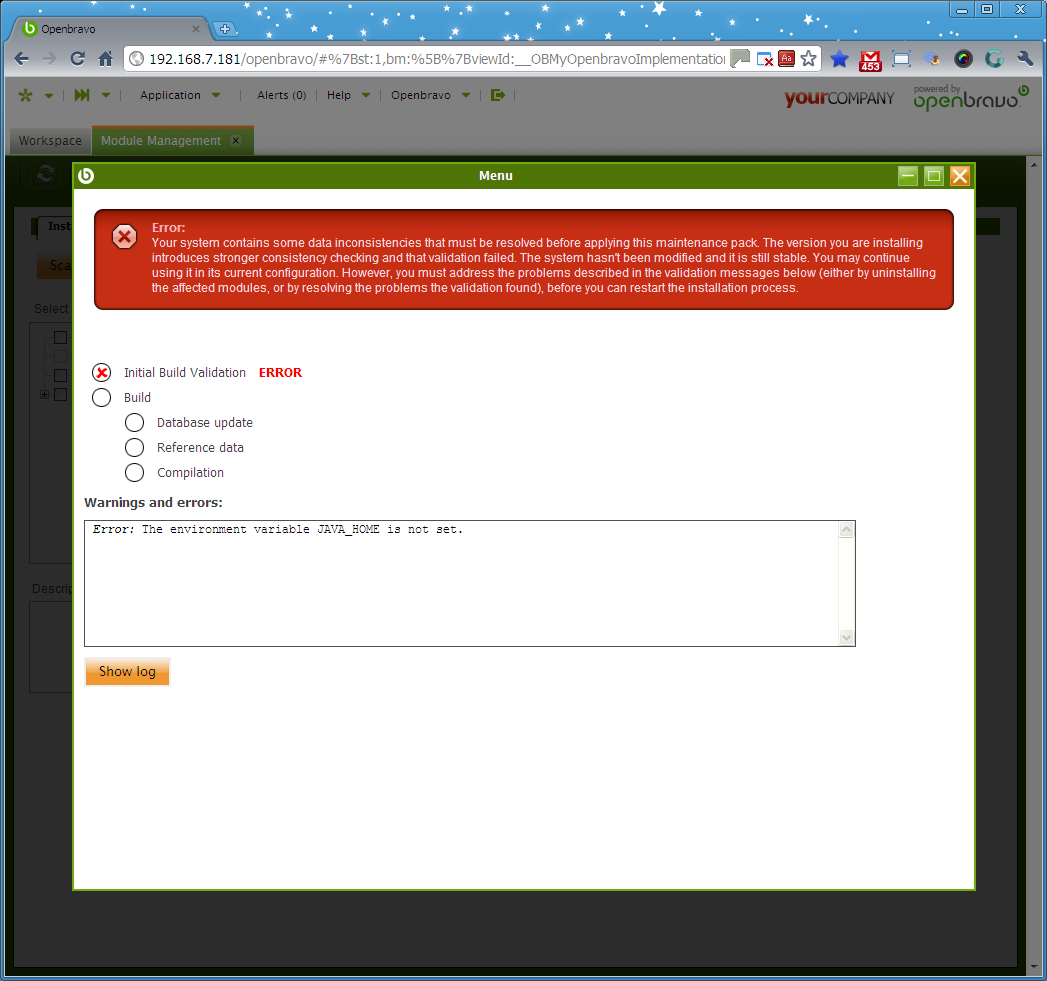This screenshot has height=981, width=1047.
Task: Click the browser address bar URL
Action: pyautogui.click(x=437, y=59)
